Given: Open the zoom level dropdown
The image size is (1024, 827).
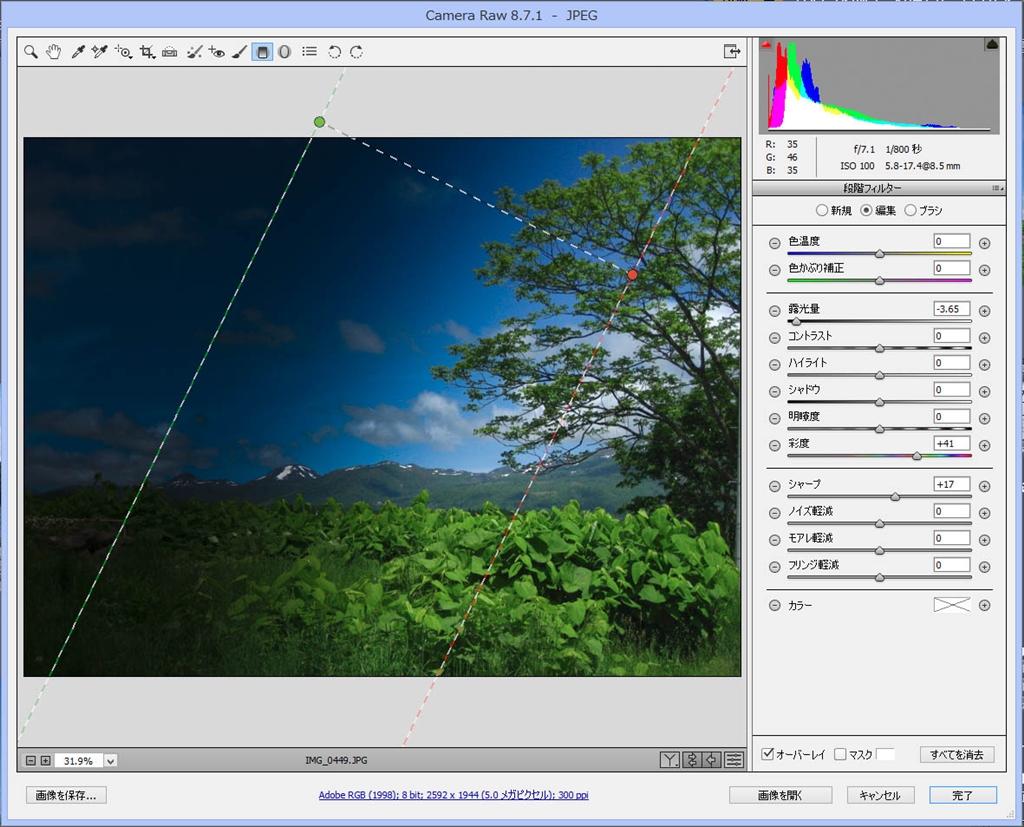Looking at the screenshot, I should [110, 761].
